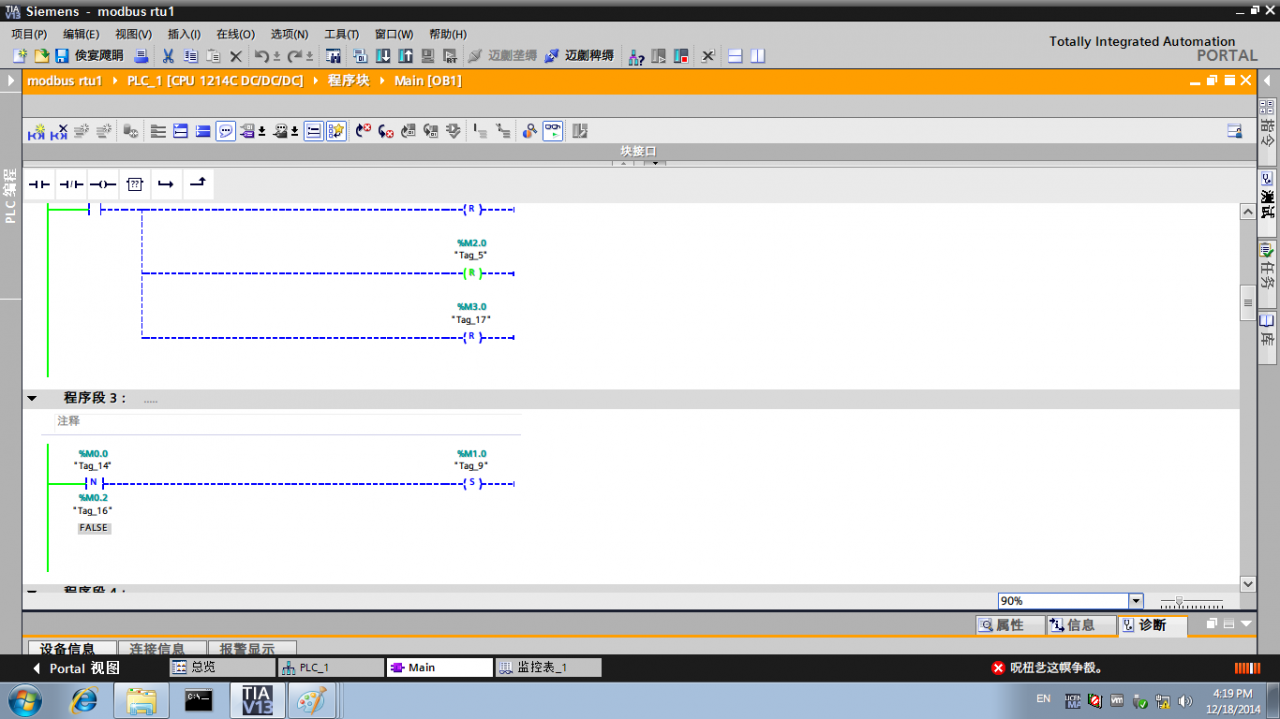1280x719 pixels.
Task: Insert an empty box instruction
Action: pos(135,184)
